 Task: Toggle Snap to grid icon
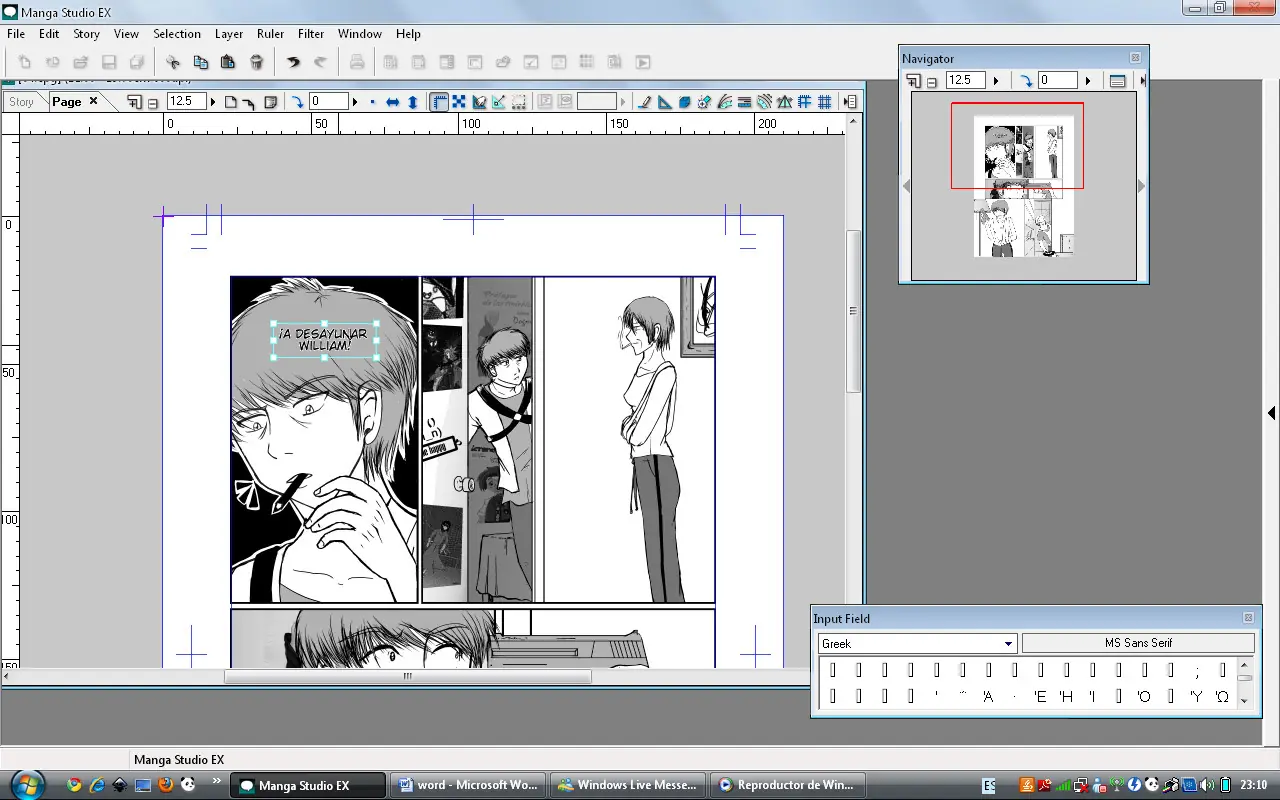coord(825,102)
